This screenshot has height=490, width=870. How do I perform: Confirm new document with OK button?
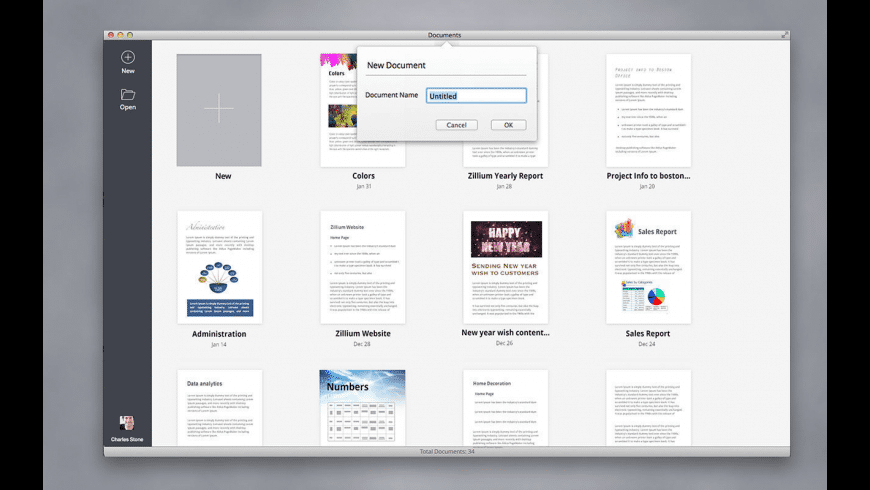508,125
